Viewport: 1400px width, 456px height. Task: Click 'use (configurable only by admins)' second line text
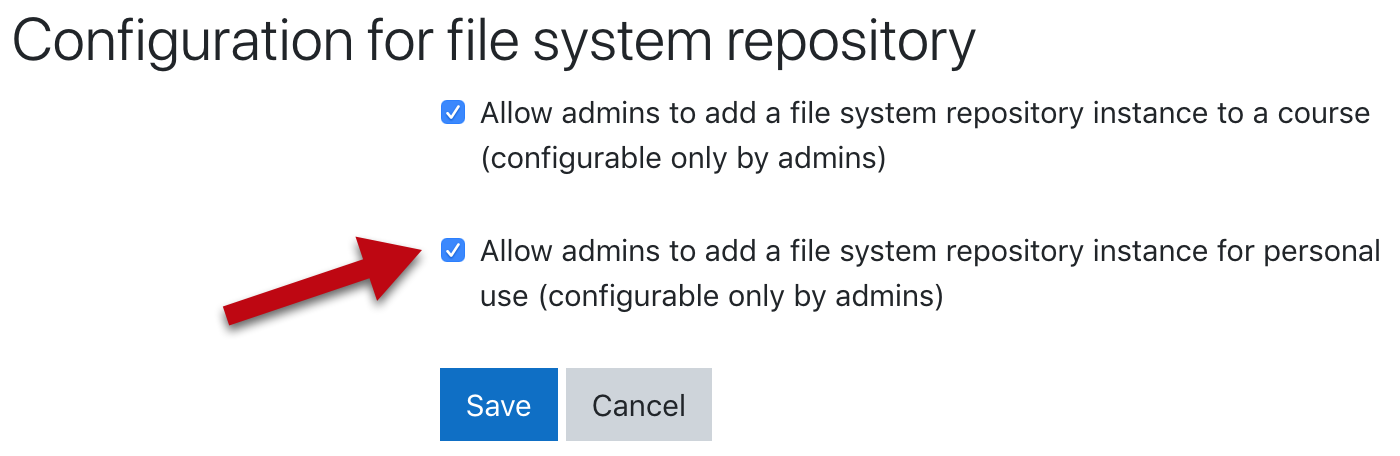click(711, 297)
